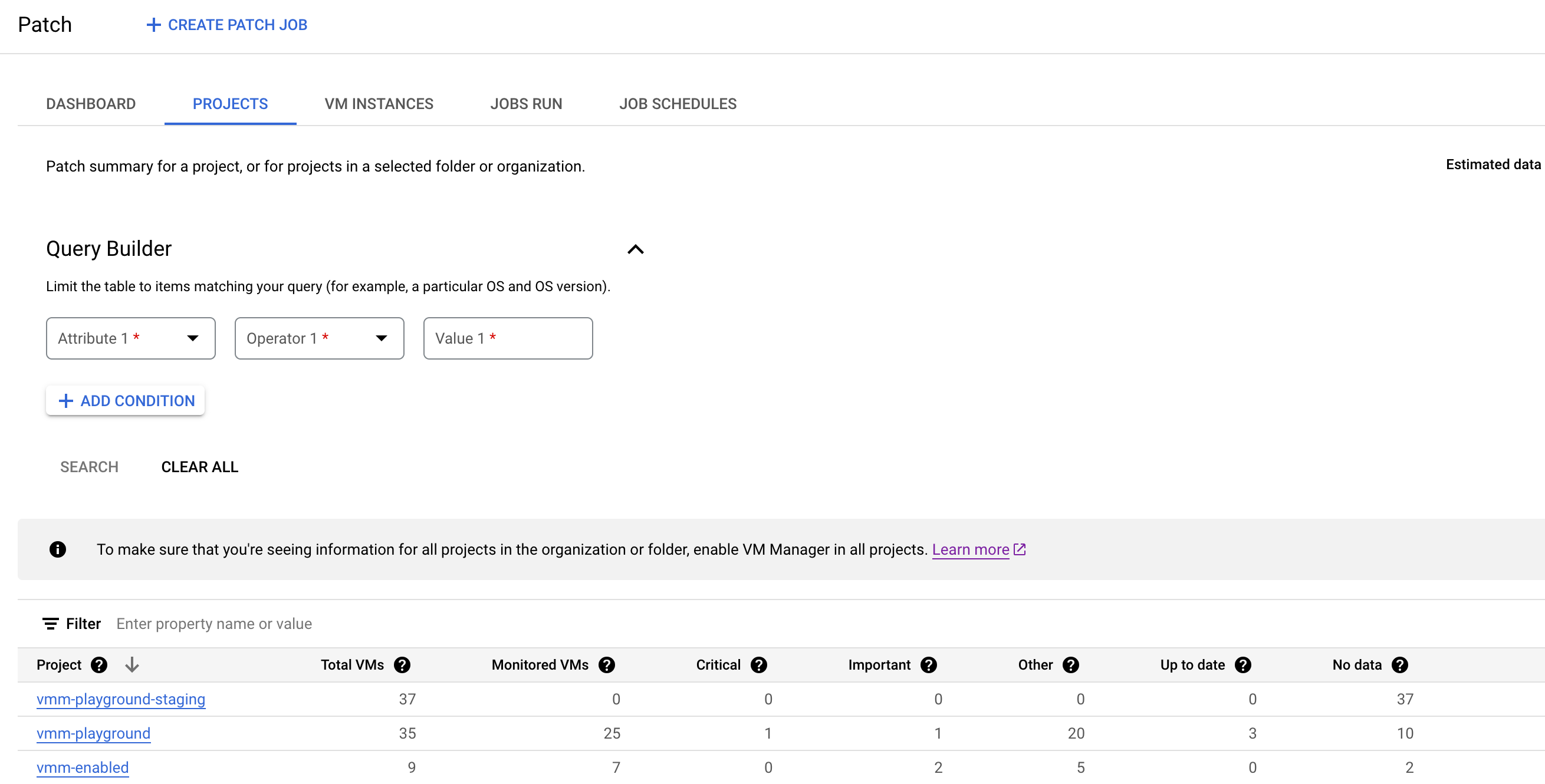Open the Attribute 1 dropdown
The height and width of the screenshot is (784, 1545).
(x=131, y=339)
